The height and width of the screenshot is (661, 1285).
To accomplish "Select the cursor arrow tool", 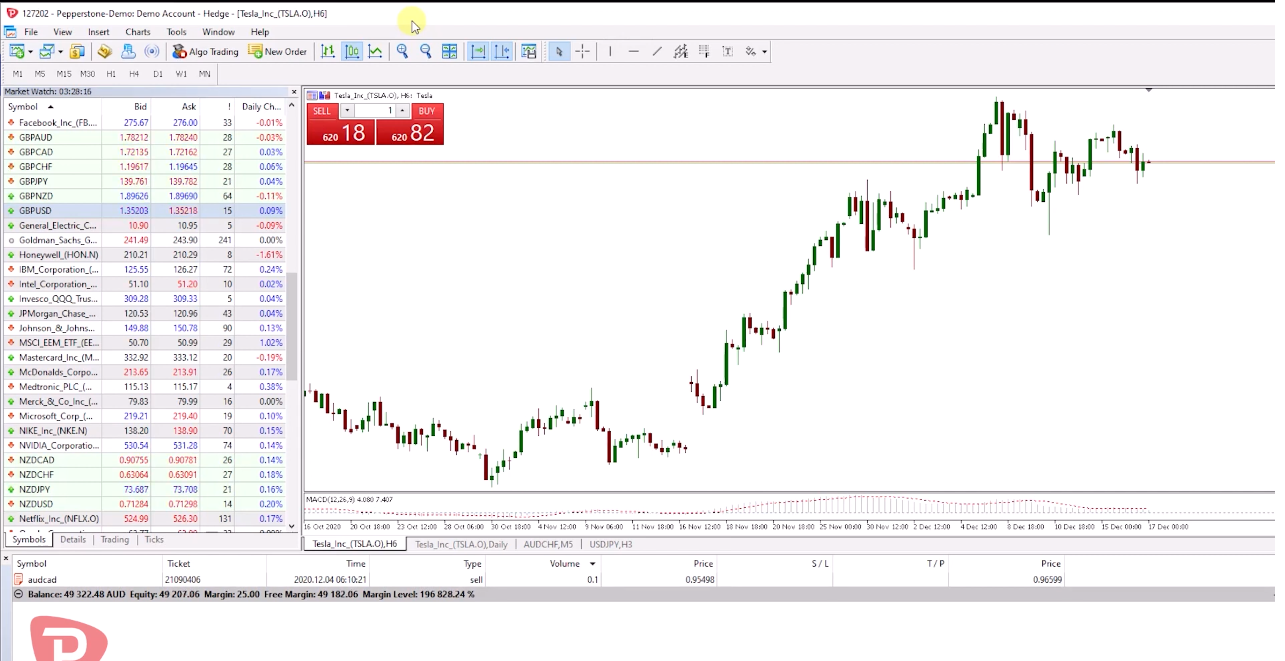I will [x=559, y=51].
